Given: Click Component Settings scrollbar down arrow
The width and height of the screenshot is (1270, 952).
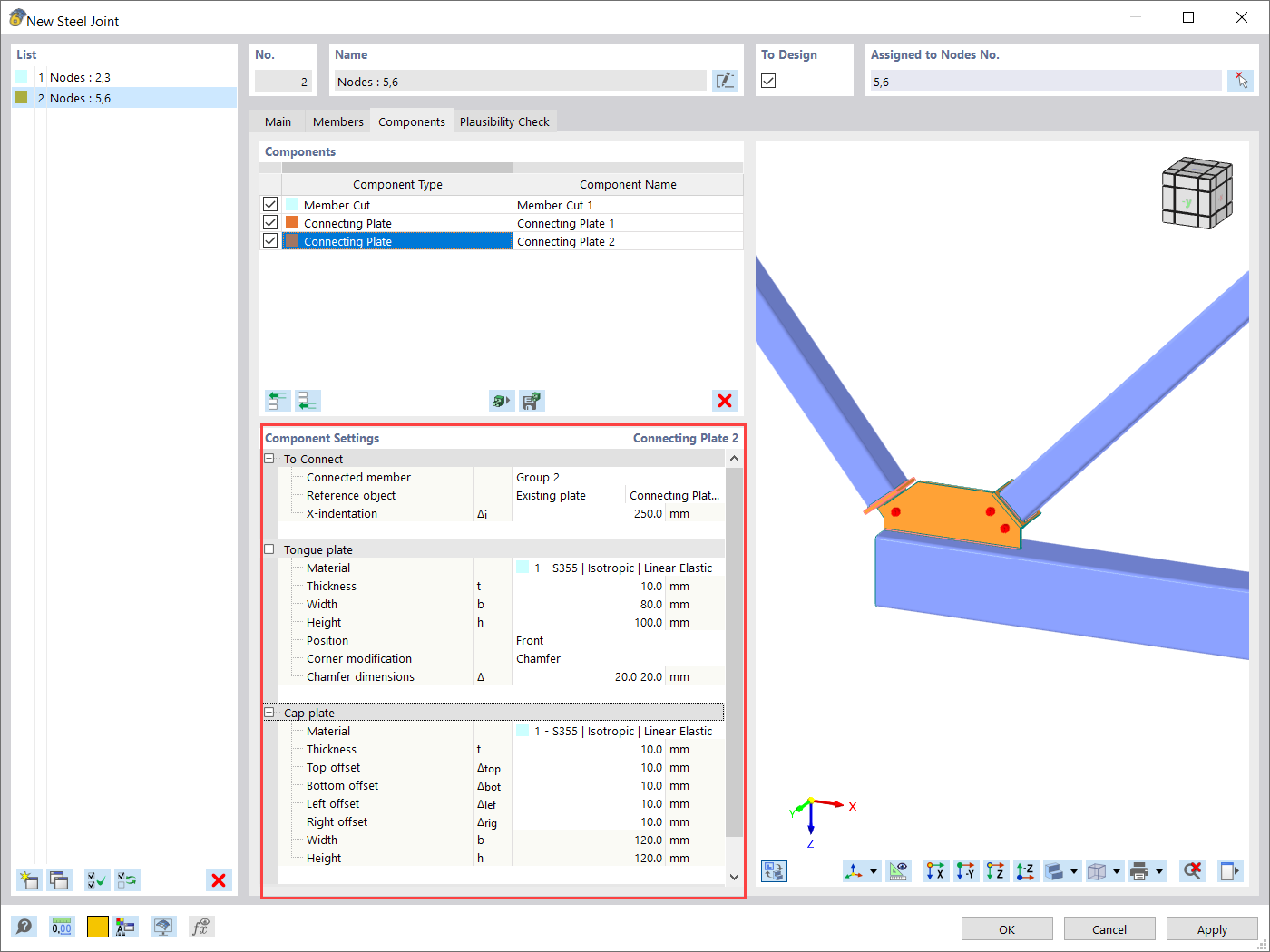Looking at the screenshot, I should pyautogui.click(x=734, y=876).
